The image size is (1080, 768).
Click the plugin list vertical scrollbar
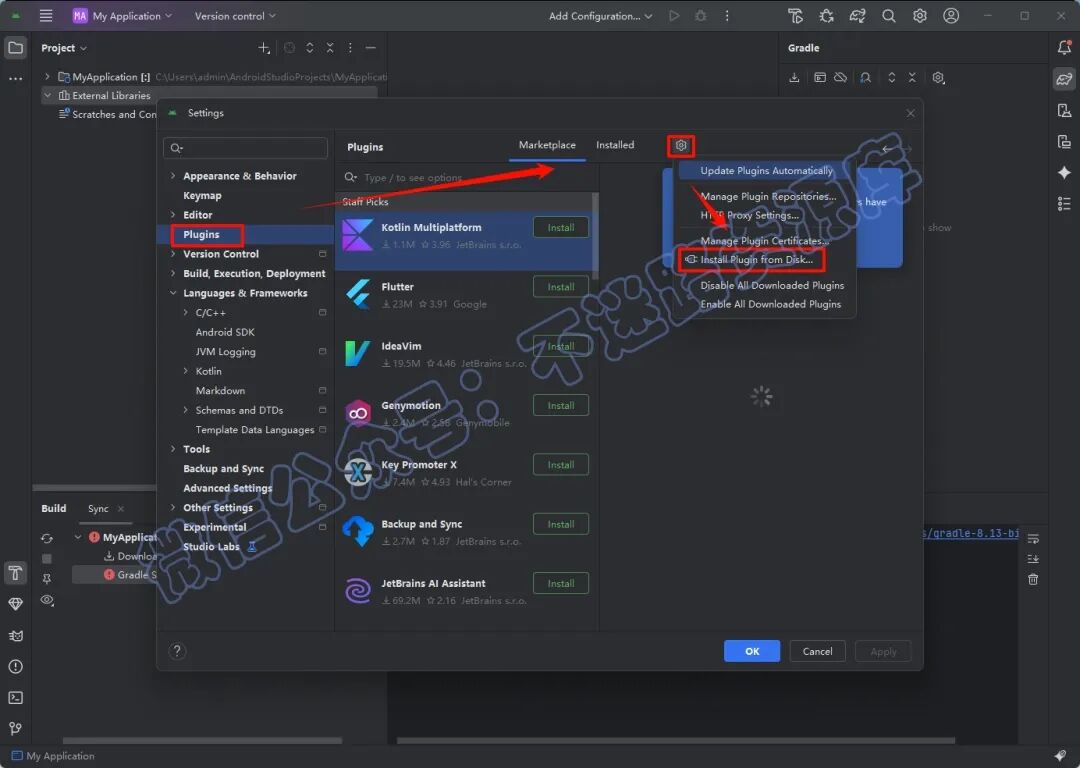(x=595, y=236)
